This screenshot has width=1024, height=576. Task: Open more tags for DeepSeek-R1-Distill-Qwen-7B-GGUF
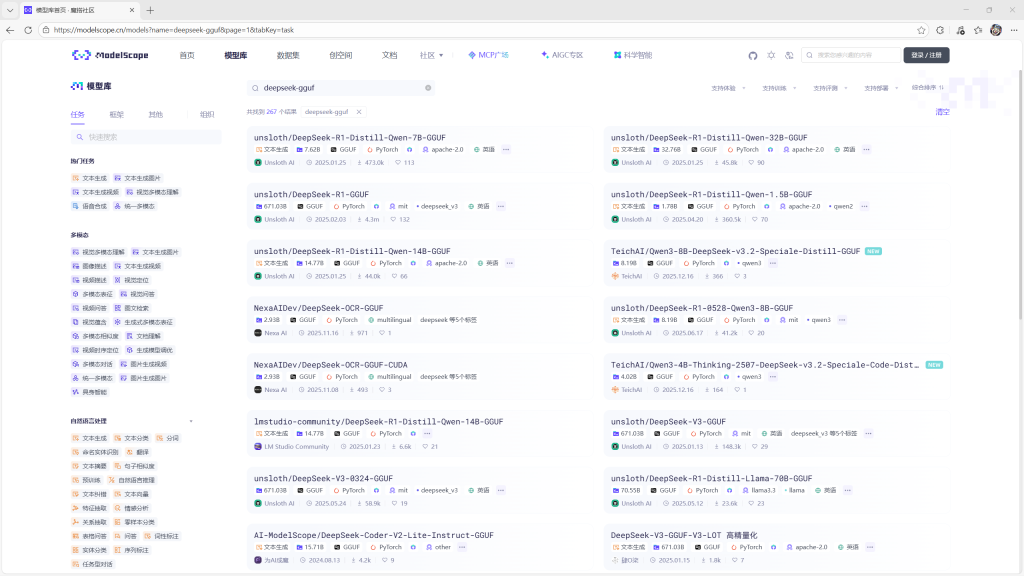[x=506, y=149]
